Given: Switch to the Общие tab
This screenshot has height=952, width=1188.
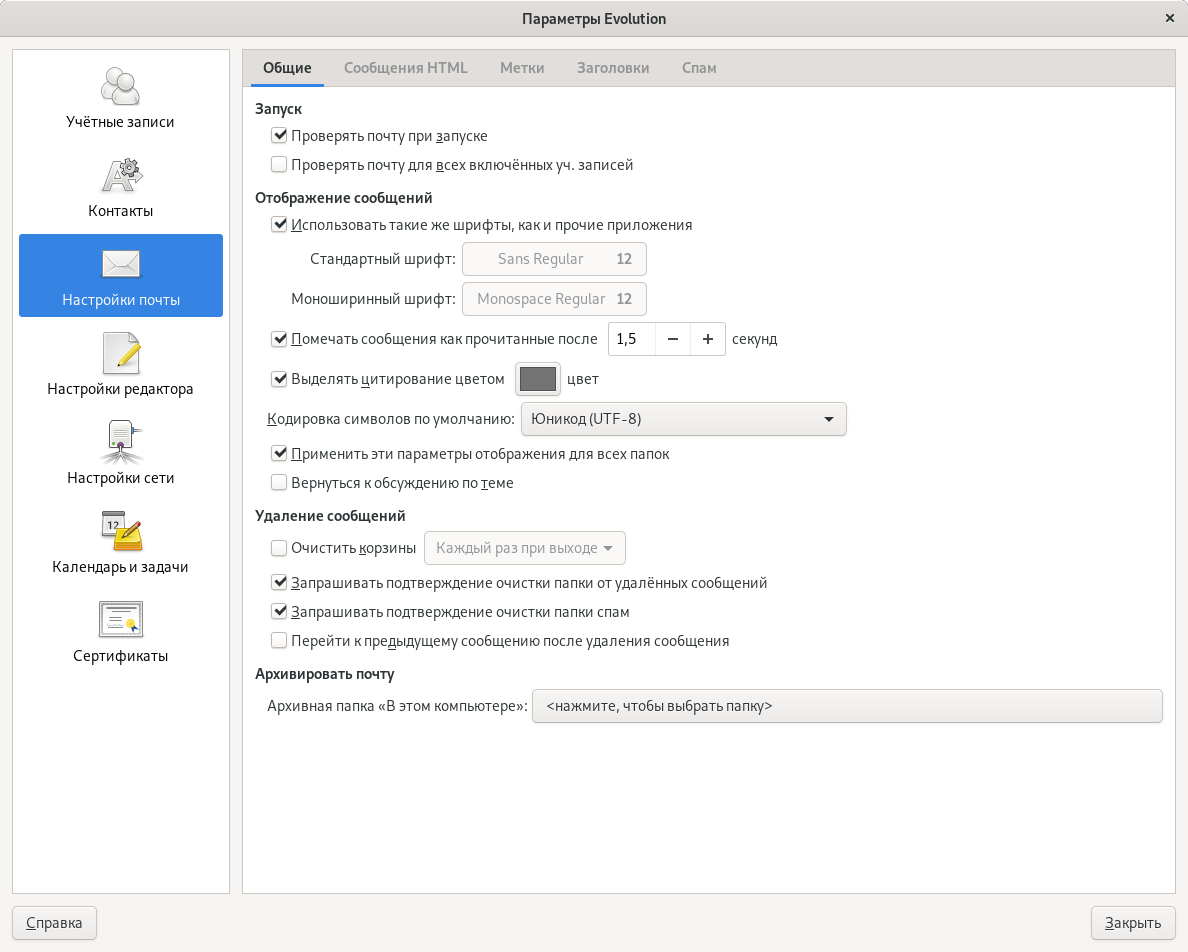Looking at the screenshot, I should coord(287,67).
